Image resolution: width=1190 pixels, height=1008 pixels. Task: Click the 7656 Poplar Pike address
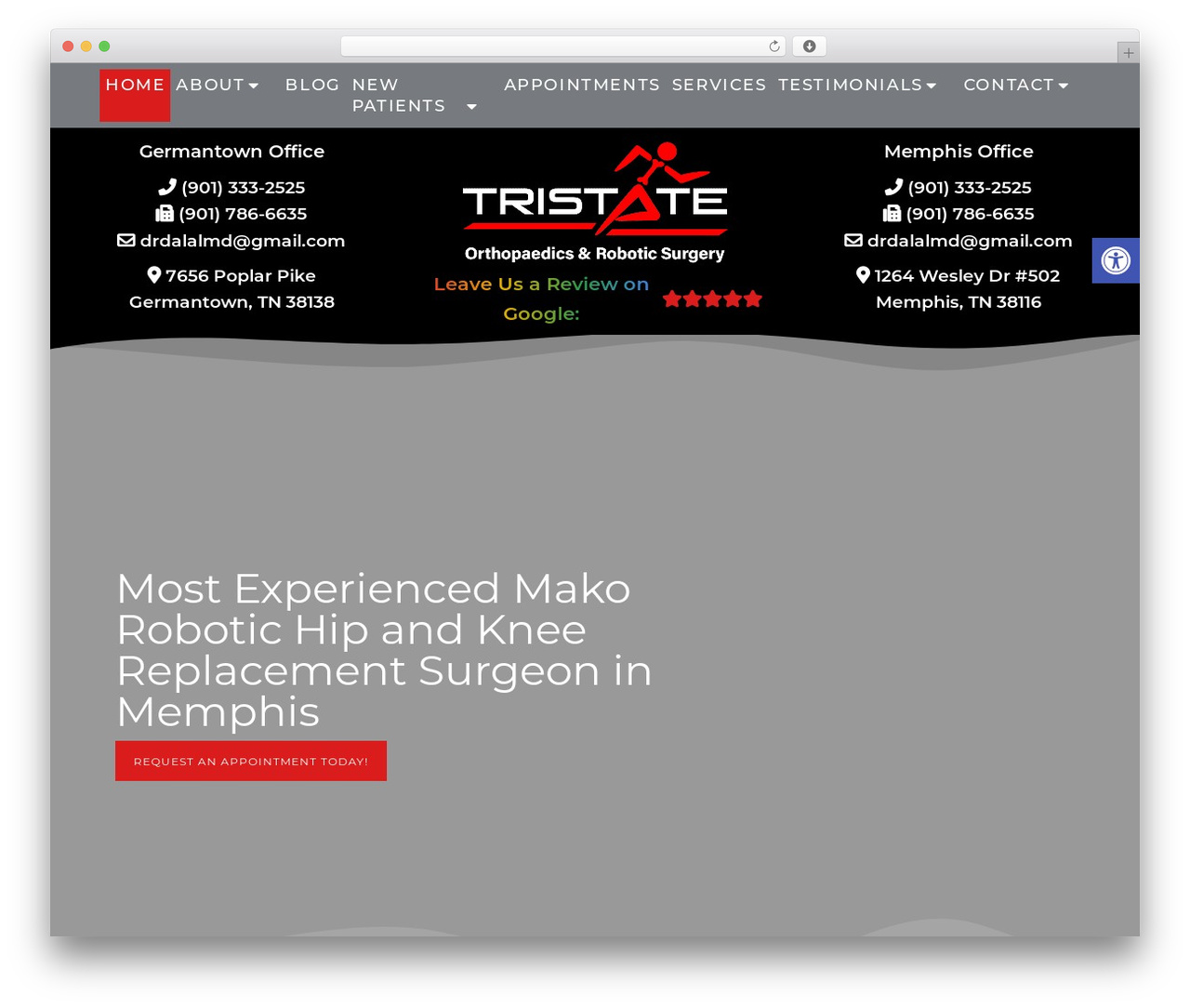232,288
